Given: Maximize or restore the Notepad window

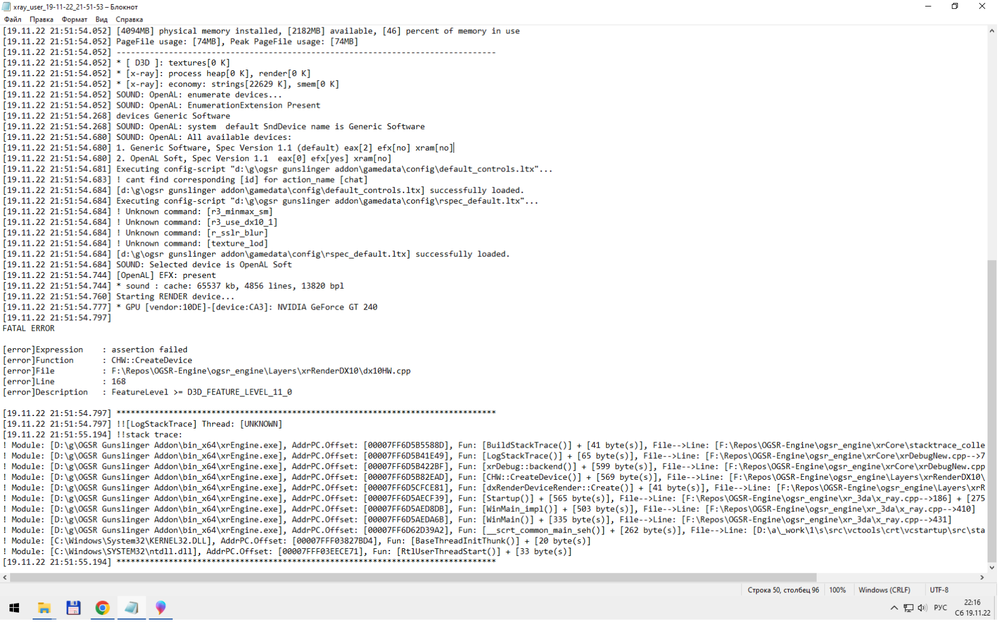Looking at the screenshot, I should click(x=955, y=6).
